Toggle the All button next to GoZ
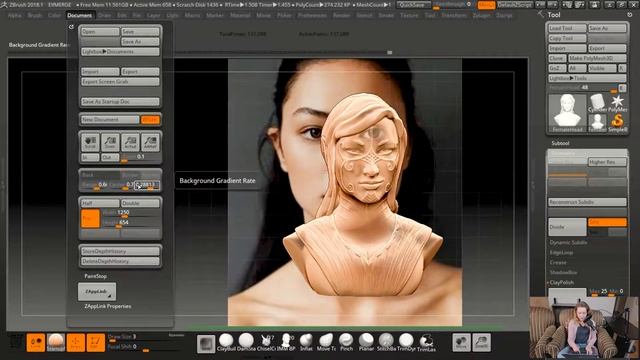This screenshot has height=360, width=640. (577, 68)
